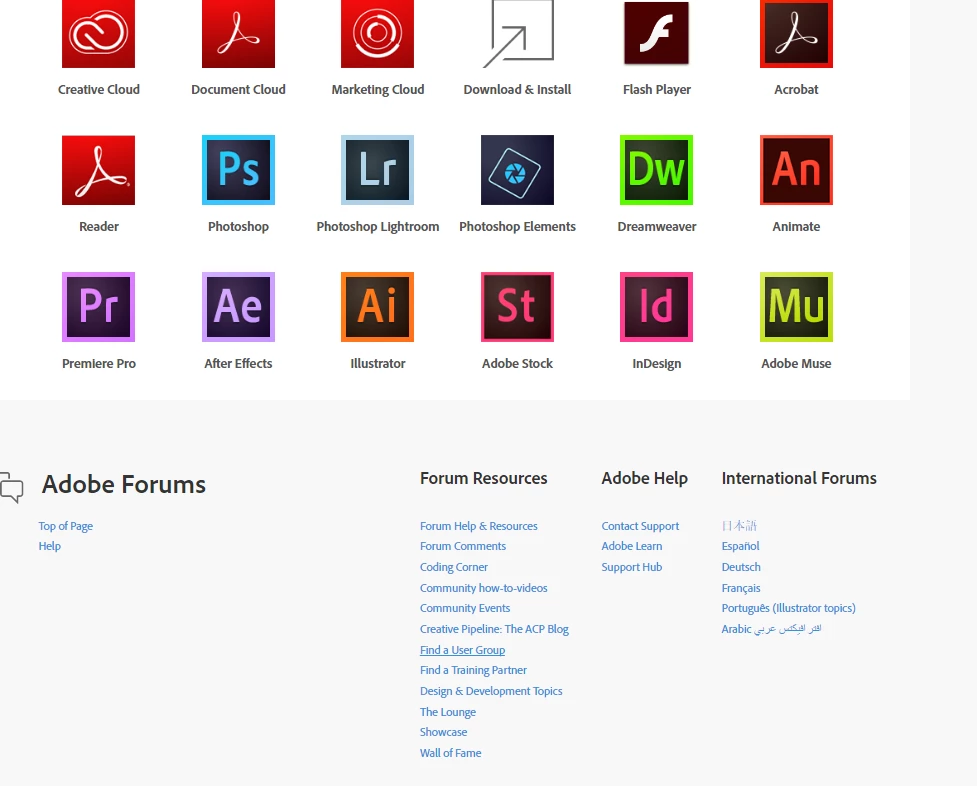Click the Wall of Fame link
Screen dimensions: 977x786
coord(450,753)
